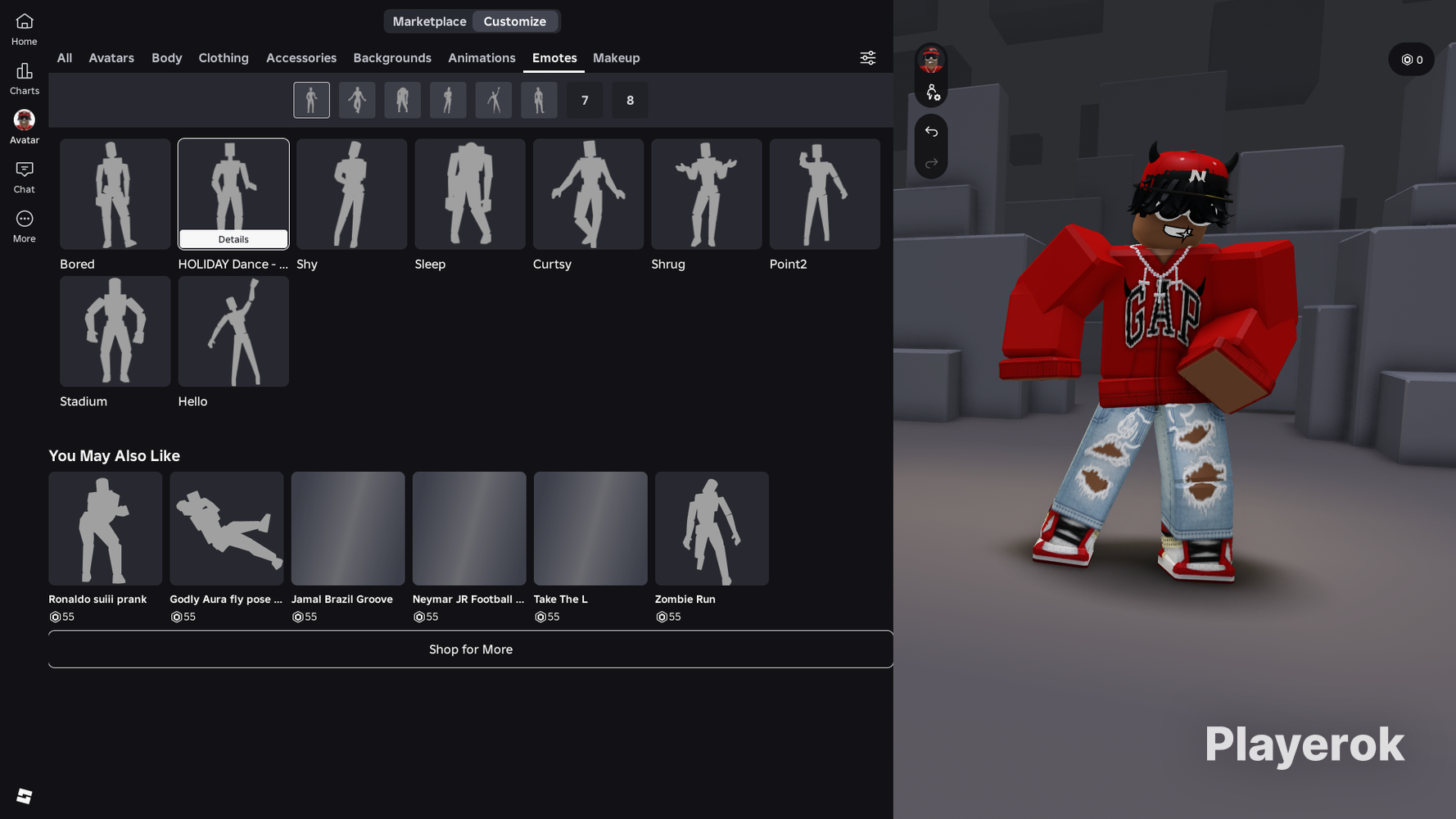Image resolution: width=1456 pixels, height=819 pixels.
Task: Choose the Stadium emote
Action: 115,332
